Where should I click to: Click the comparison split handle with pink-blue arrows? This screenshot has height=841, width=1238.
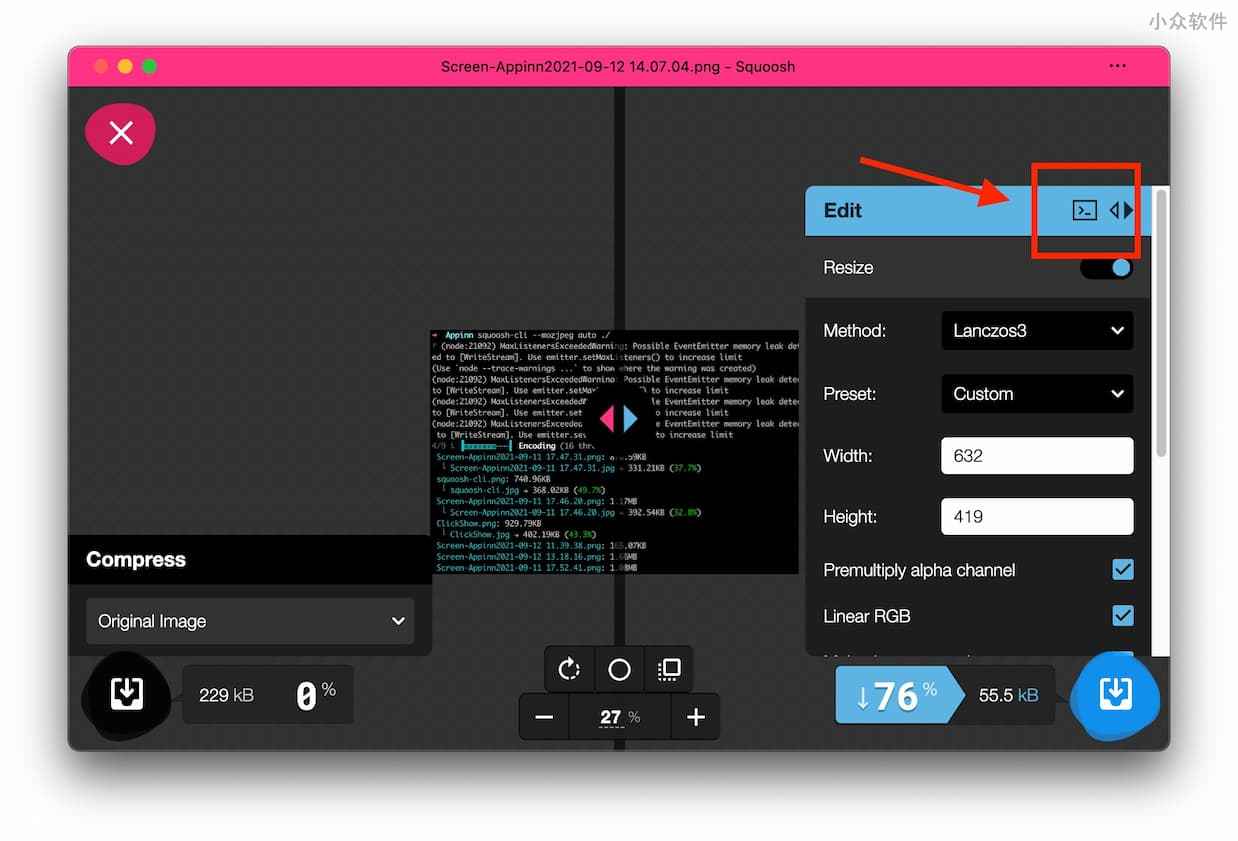pyautogui.click(x=618, y=418)
